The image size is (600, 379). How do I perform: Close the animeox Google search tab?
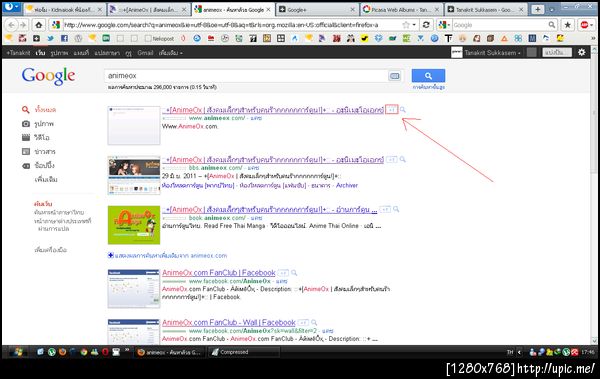click(x=268, y=10)
